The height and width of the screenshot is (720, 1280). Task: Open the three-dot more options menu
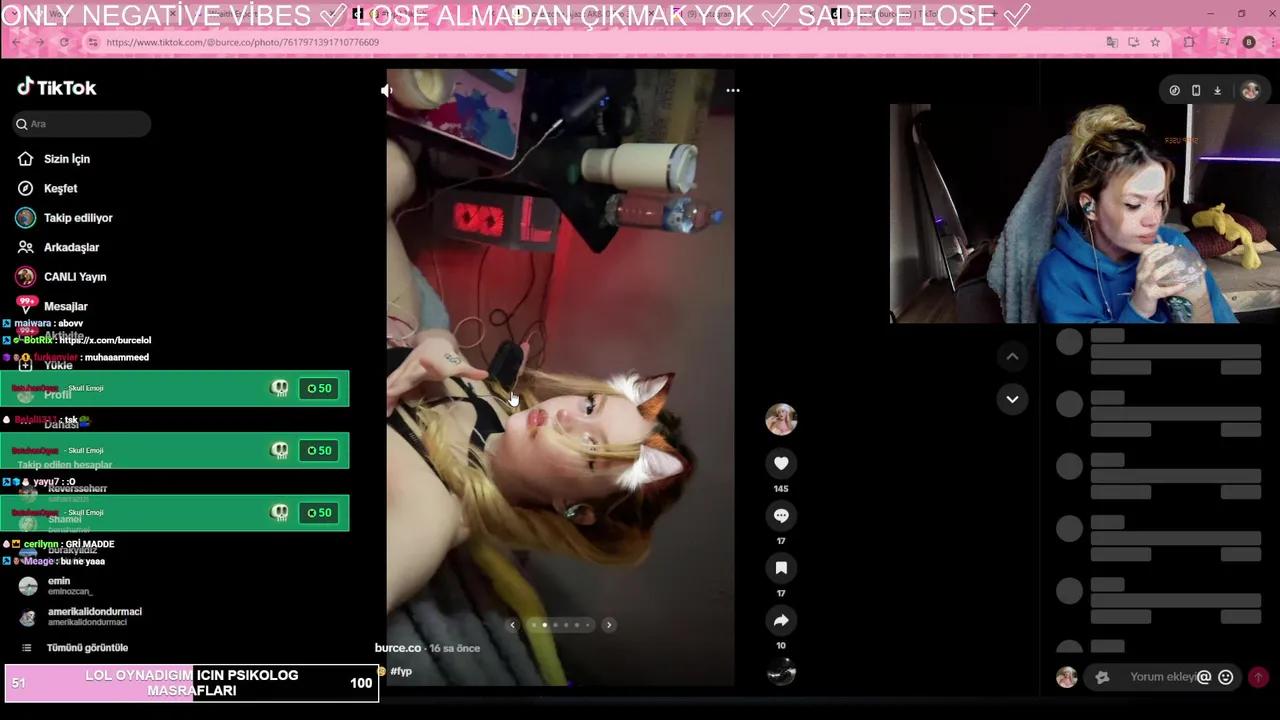click(733, 90)
